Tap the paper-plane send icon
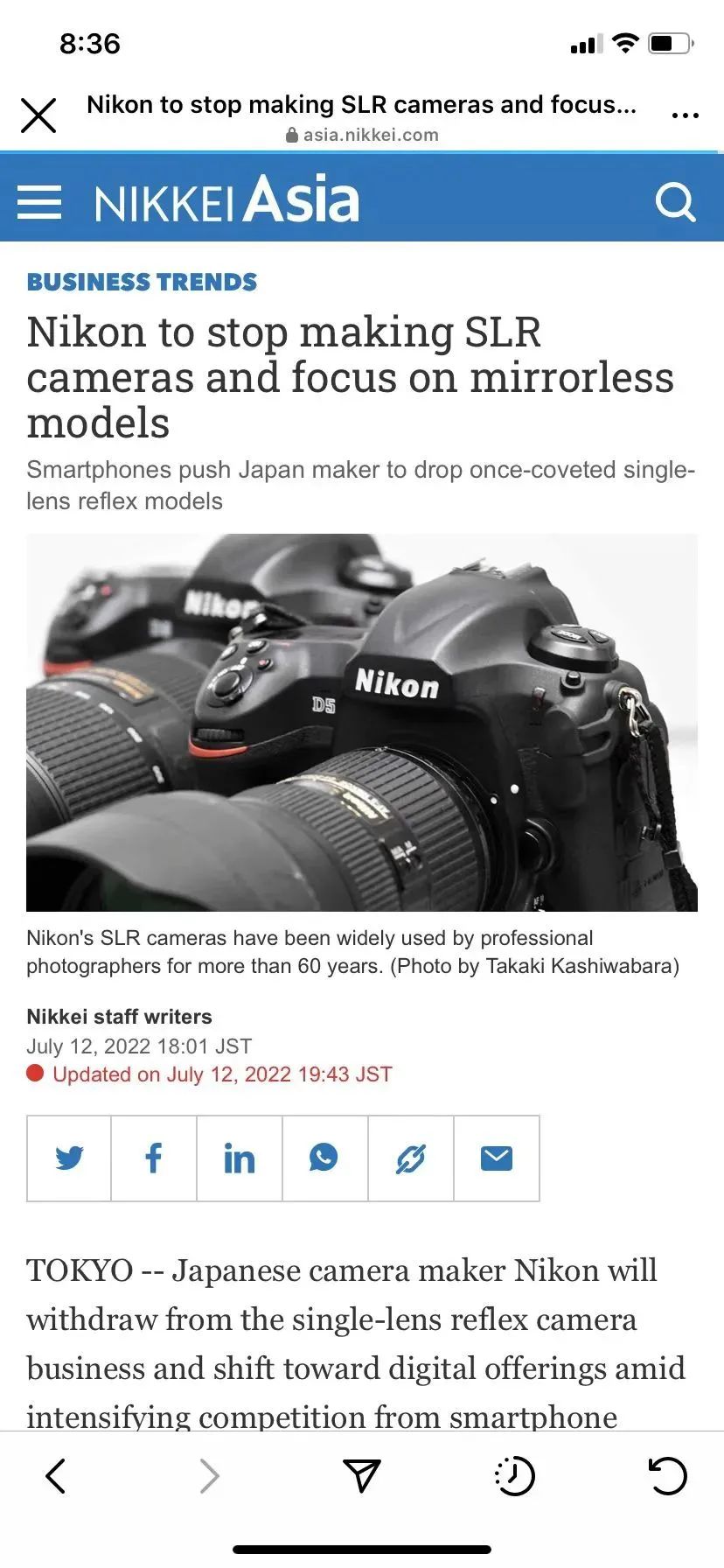This screenshot has width=724, height=1568. (x=361, y=1475)
